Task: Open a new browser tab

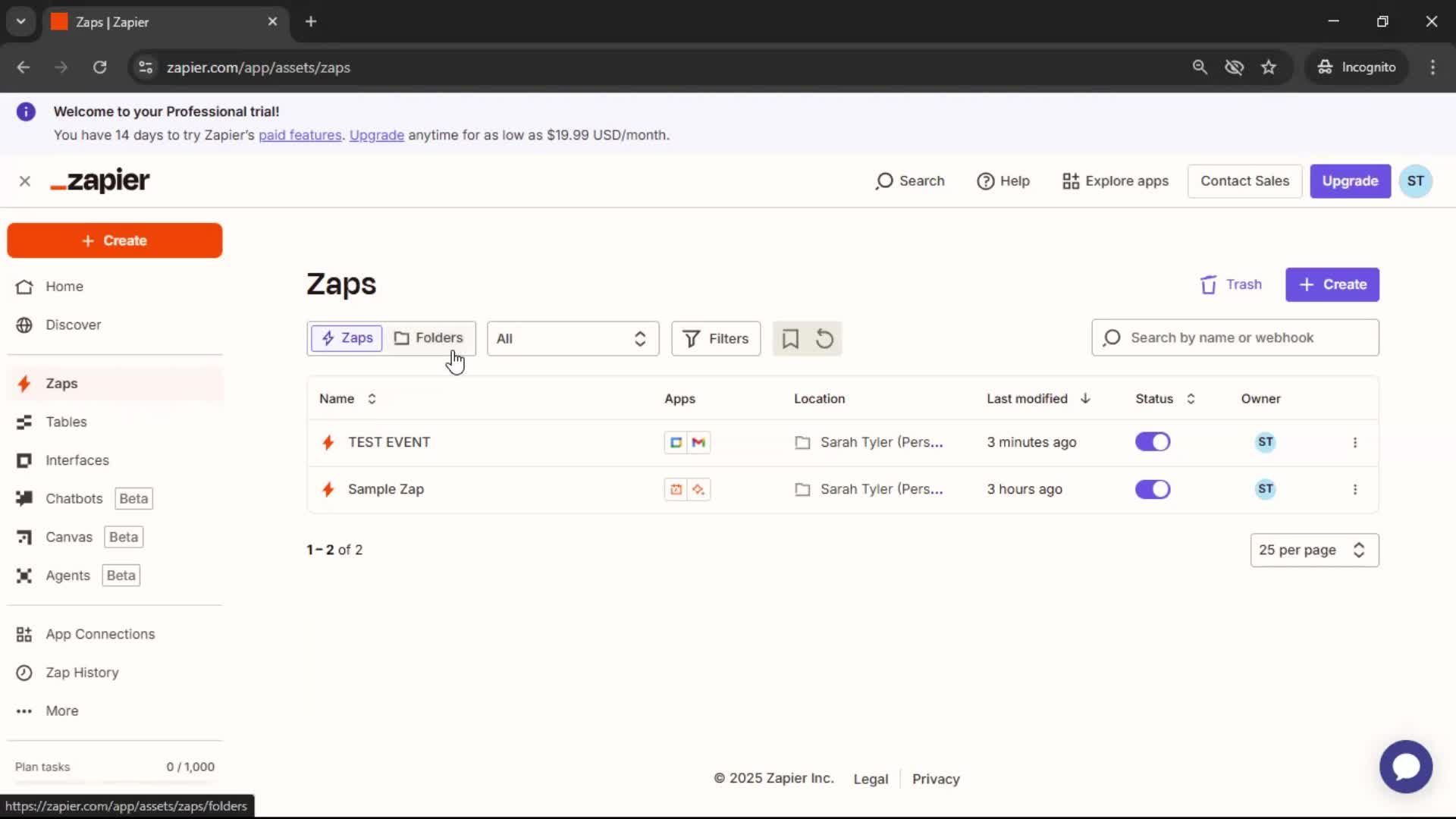Action: (x=311, y=22)
